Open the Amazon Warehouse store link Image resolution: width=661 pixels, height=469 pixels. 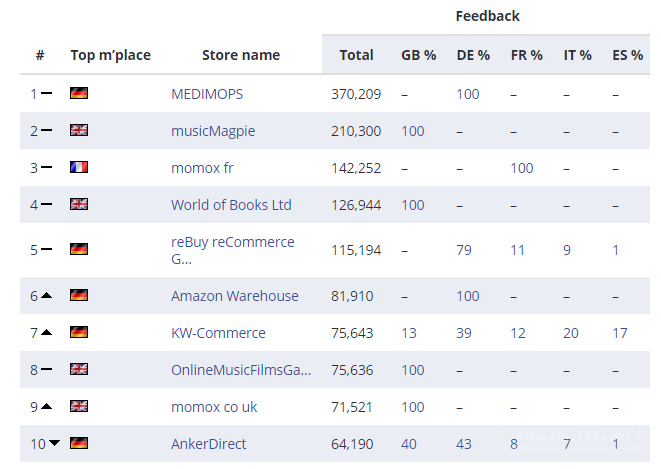click(x=234, y=296)
